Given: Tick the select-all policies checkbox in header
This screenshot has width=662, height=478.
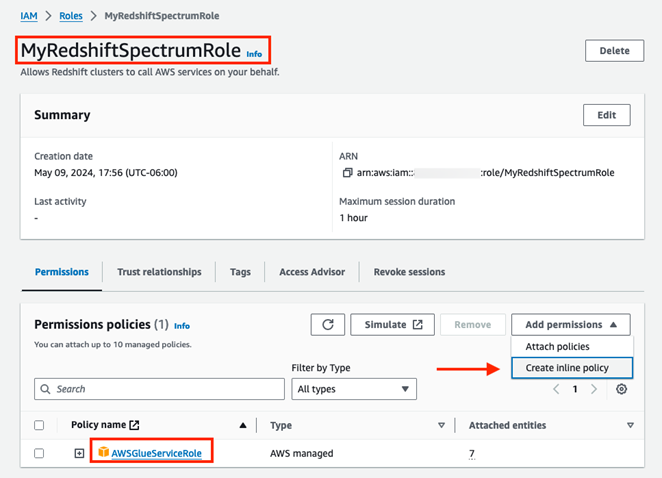Looking at the screenshot, I should click(39, 425).
